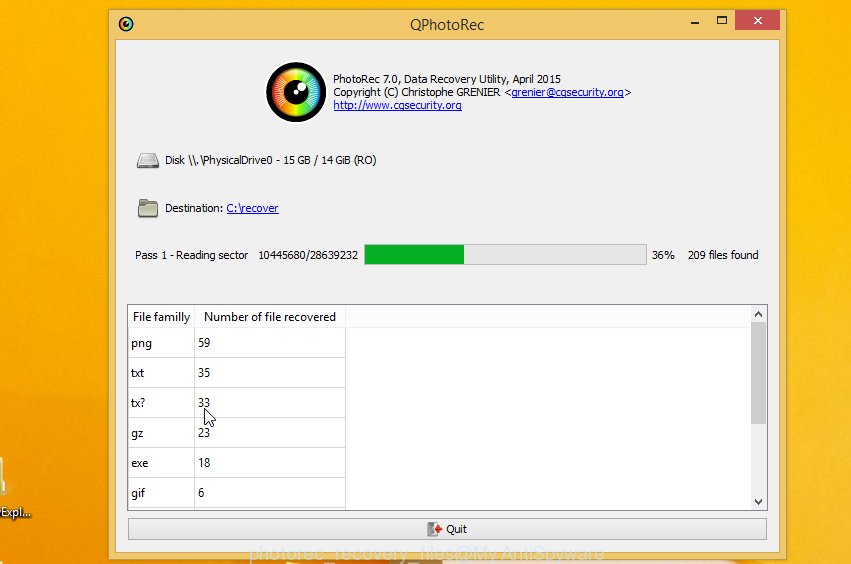The width and height of the screenshot is (851, 564).
Task: Click the hard disk drive icon
Action: click(x=147, y=161)
